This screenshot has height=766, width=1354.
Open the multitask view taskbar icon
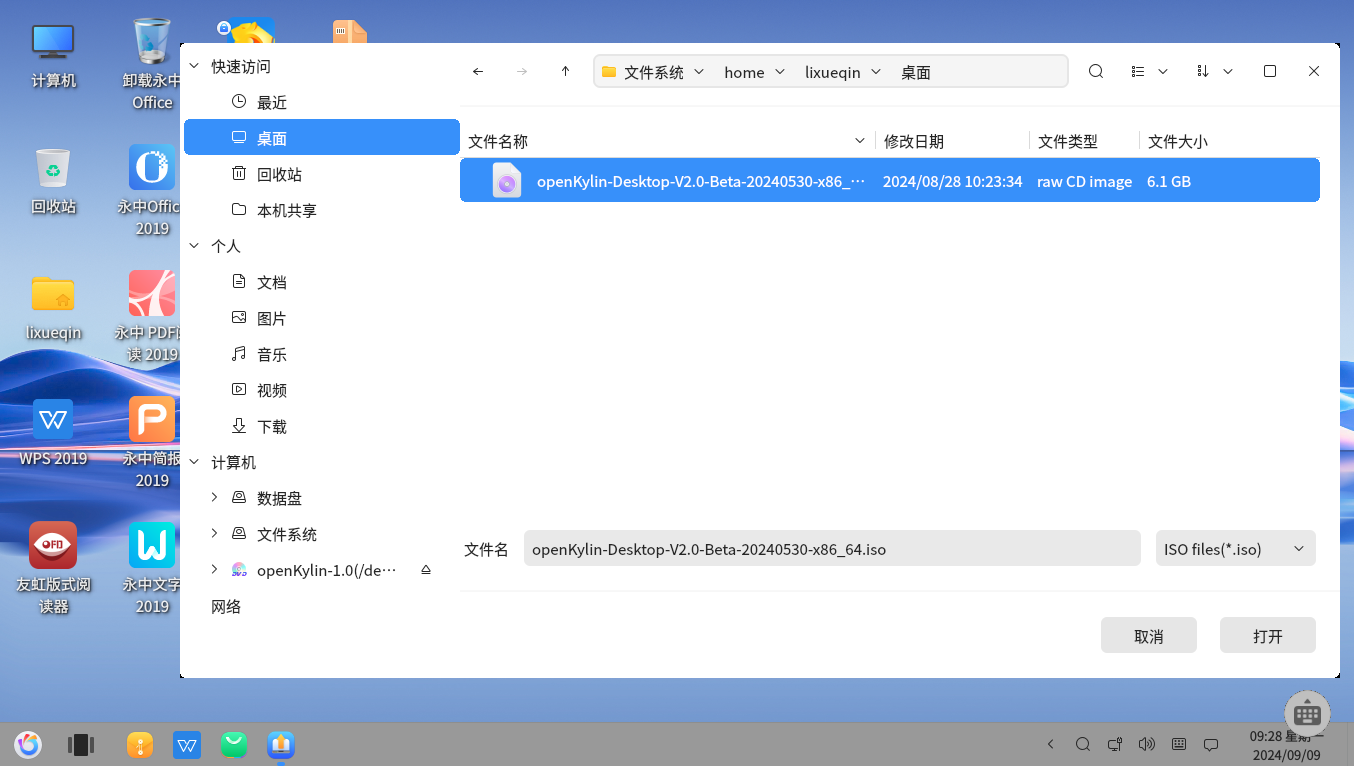click(x=80, y=744)
